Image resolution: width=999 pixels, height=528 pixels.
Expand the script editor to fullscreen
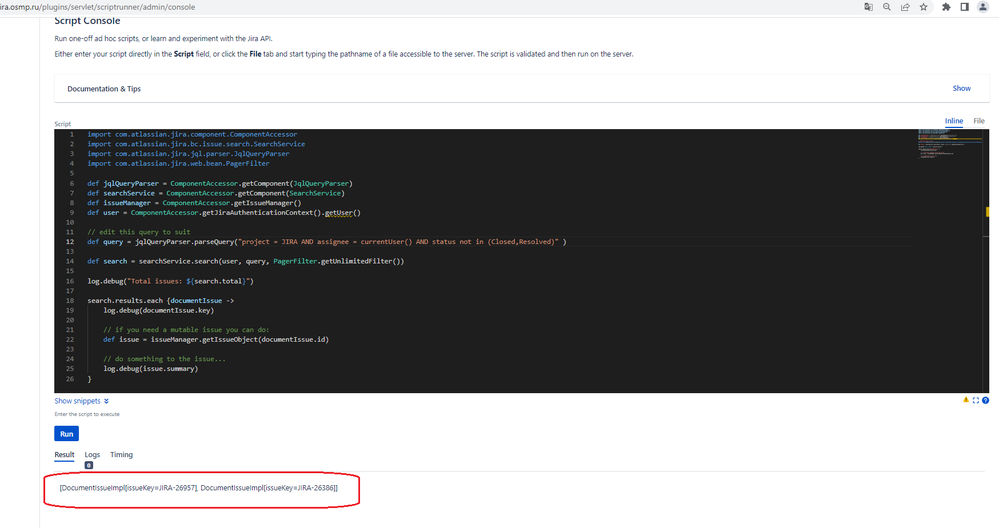tap(975, 401)
